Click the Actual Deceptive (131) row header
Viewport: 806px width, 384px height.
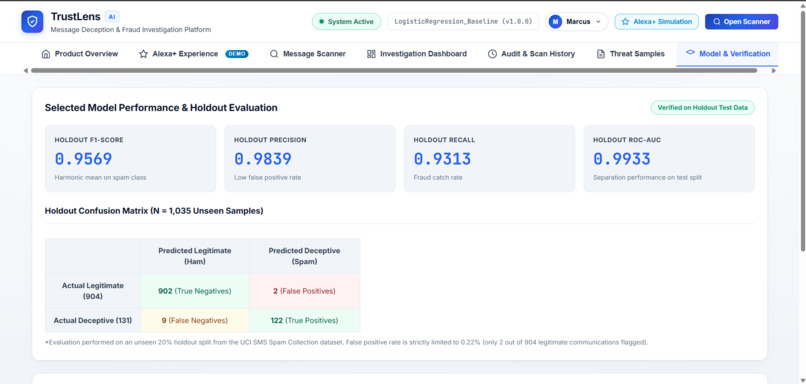point(93,320)
